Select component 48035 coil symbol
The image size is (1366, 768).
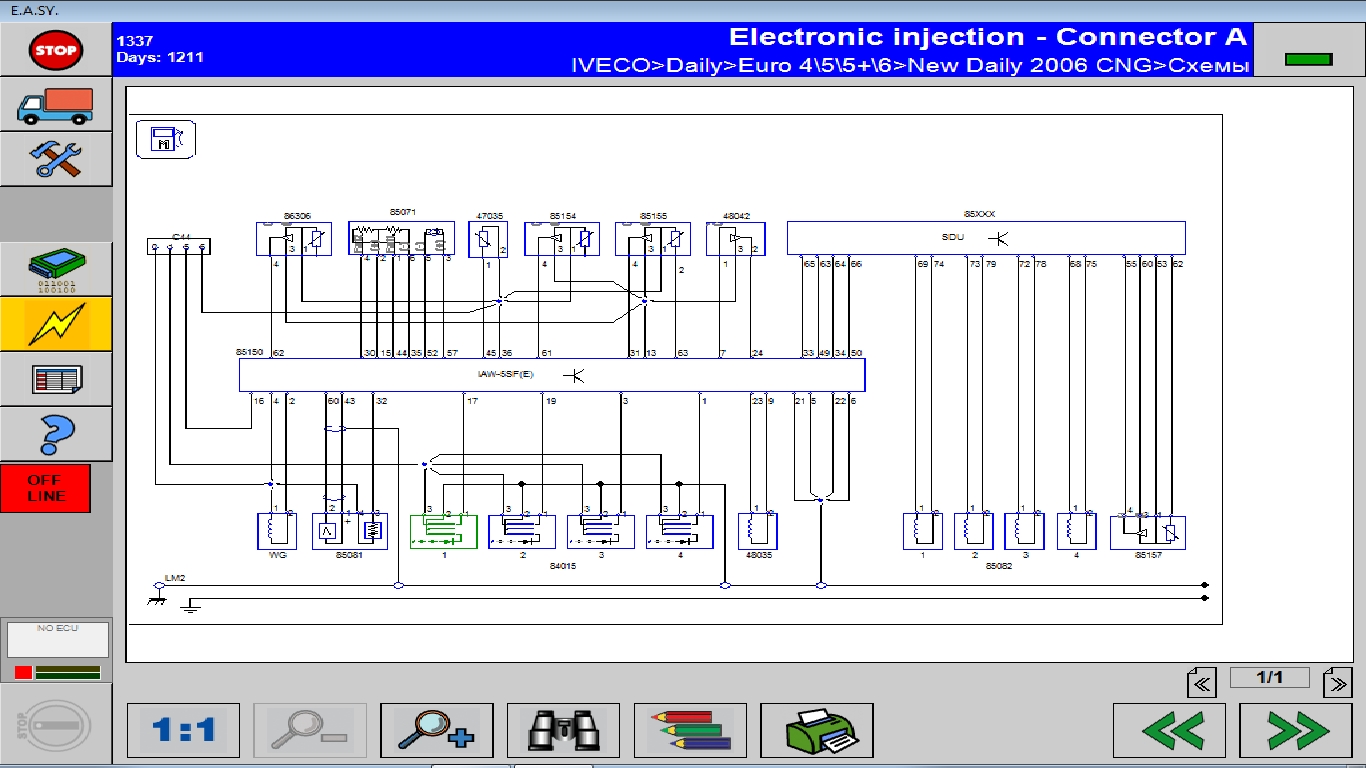[758, 532]
